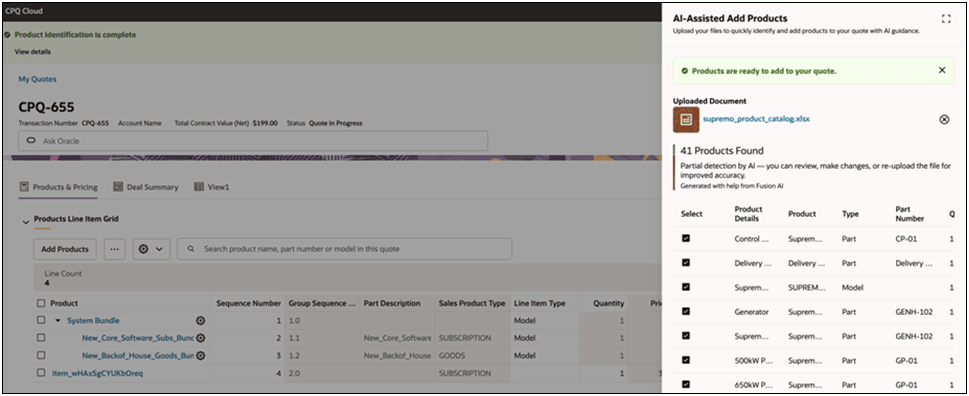Check the New_Backof_House_Goods row checkbox
The image size is (969, 396).
pos(41,356)
